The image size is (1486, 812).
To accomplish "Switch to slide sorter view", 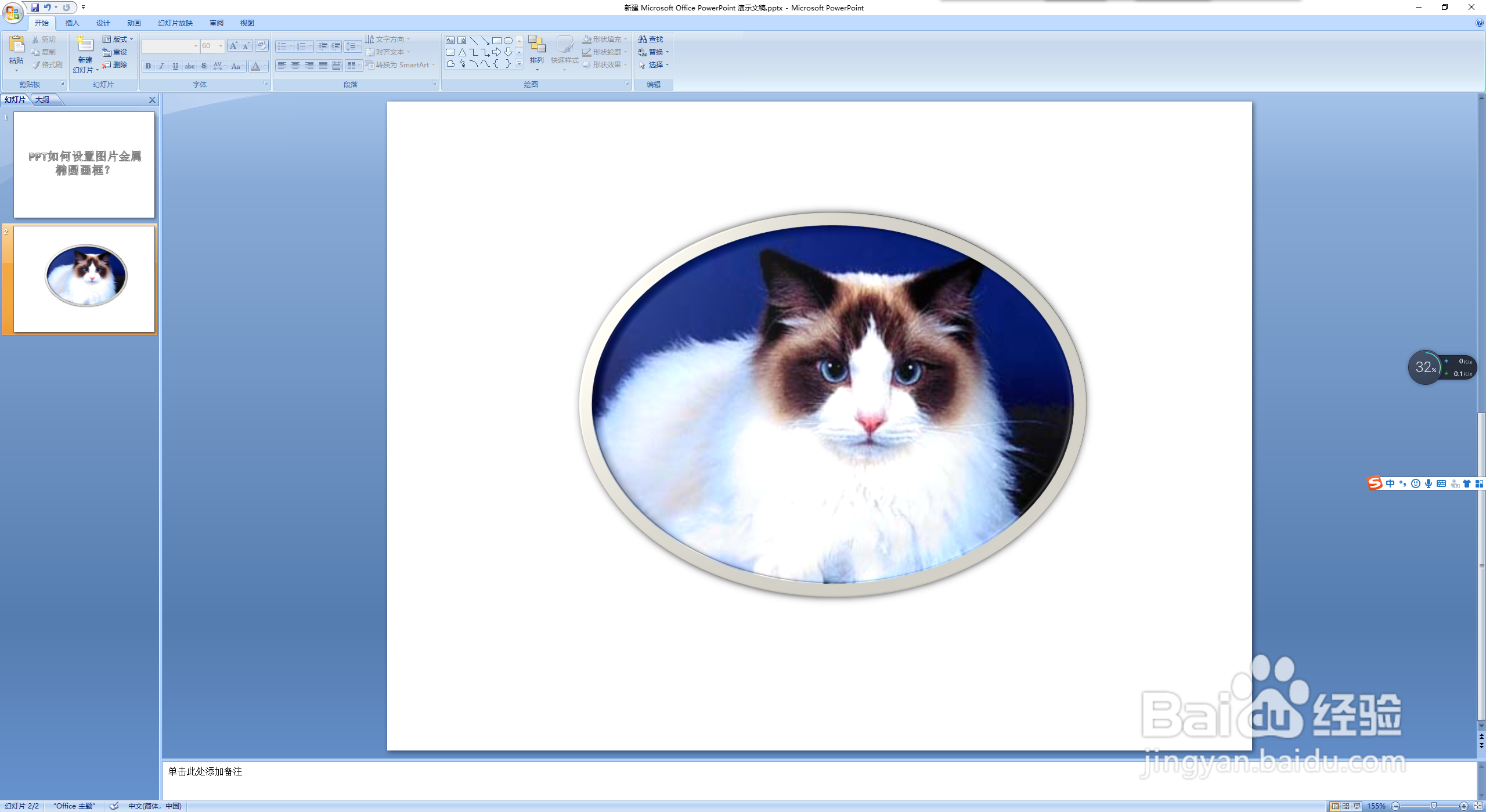I will [x=1346, y=806].
